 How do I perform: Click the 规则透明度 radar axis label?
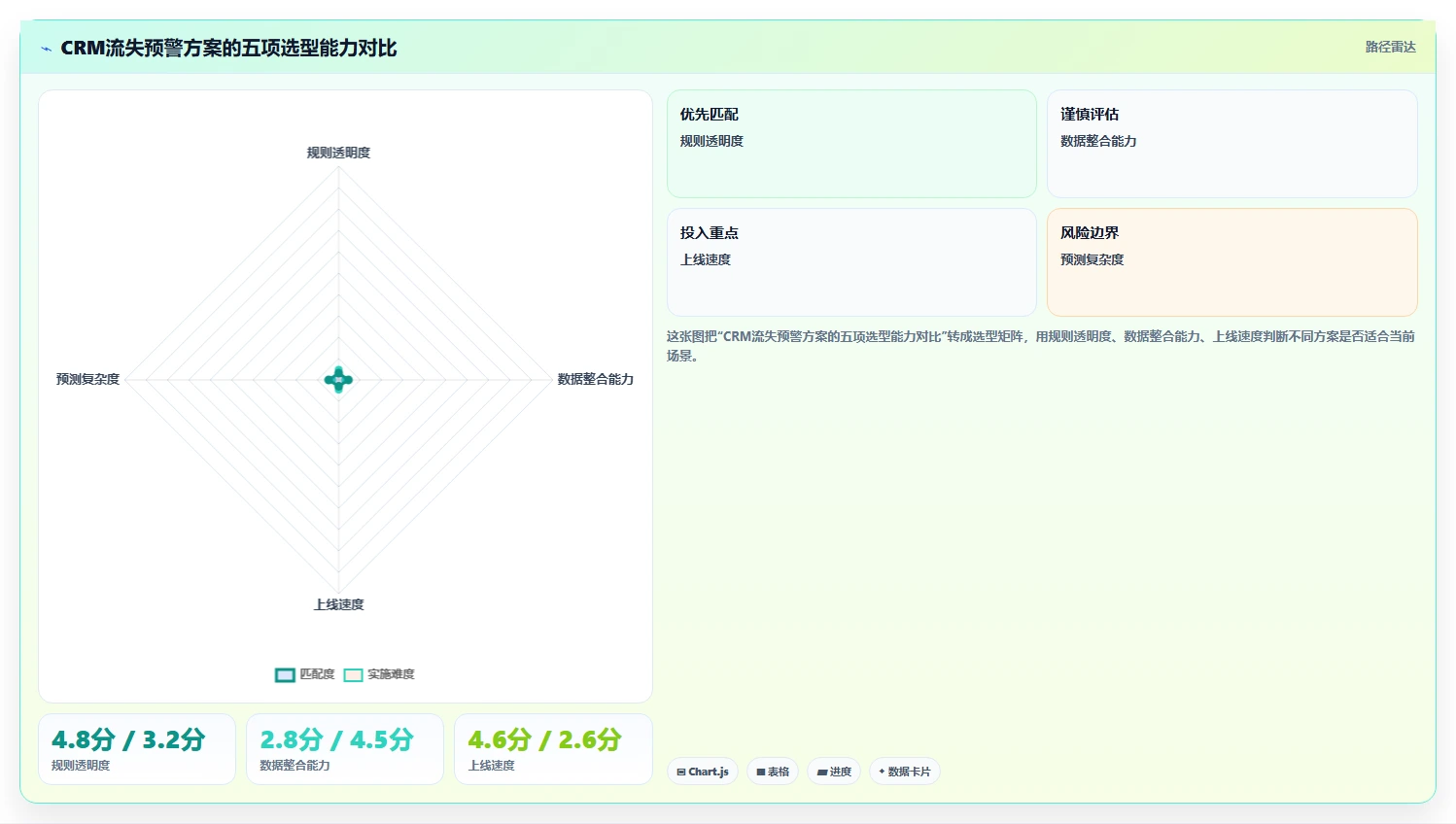click(338, 153)
